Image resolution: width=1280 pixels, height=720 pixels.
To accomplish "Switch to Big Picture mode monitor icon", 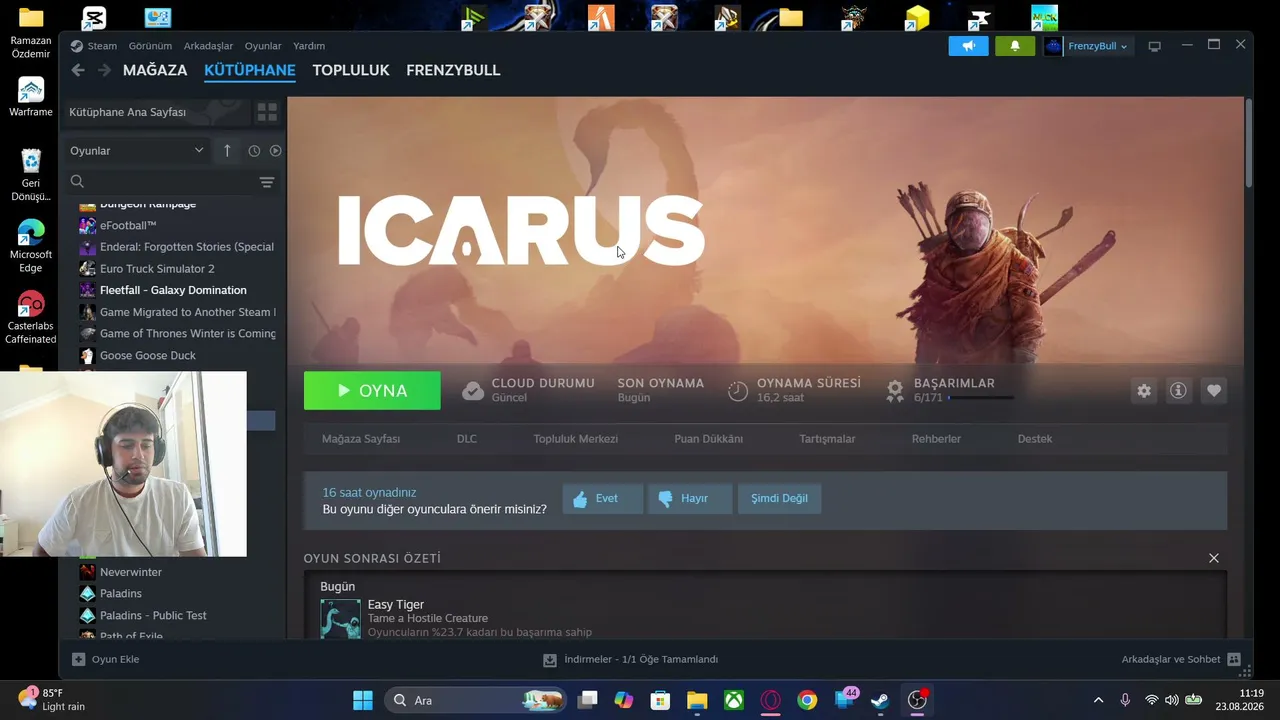I will click(1154, 46).
